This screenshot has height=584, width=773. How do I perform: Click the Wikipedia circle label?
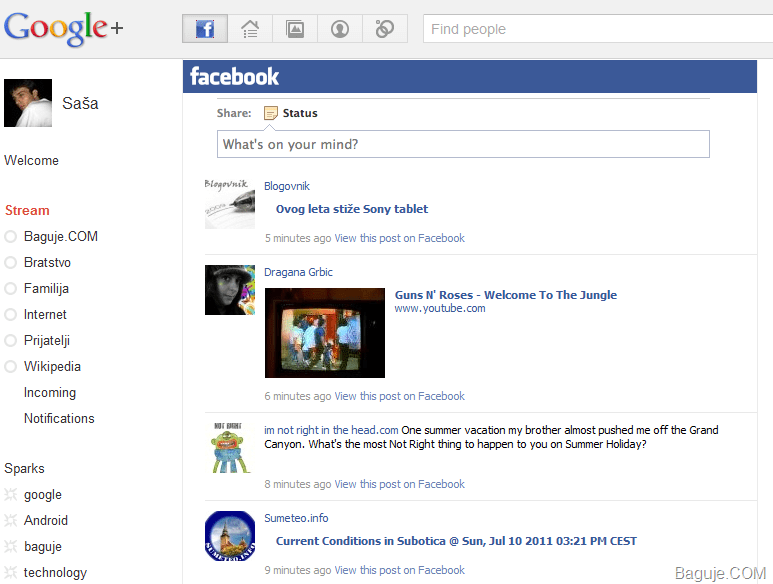point(52,367)
